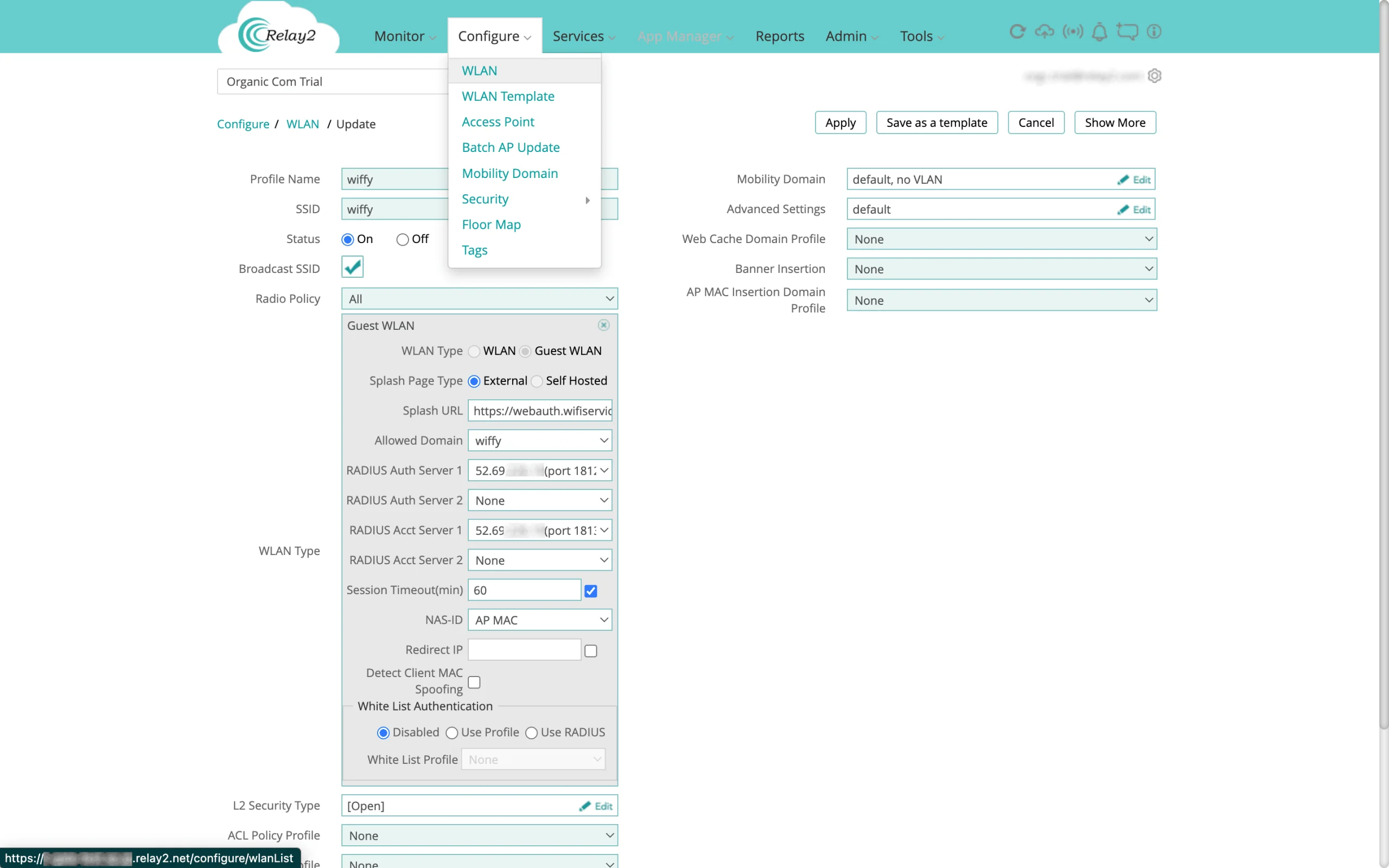Select WLAN Template from Configure menu

click(x=508, y=97)
